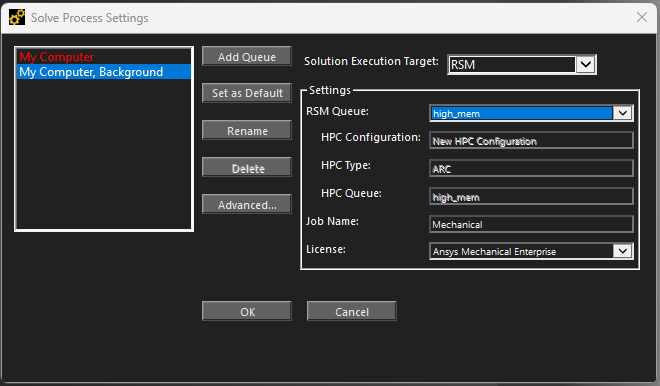Close the Solve Process Settings window

pos(642,17)
